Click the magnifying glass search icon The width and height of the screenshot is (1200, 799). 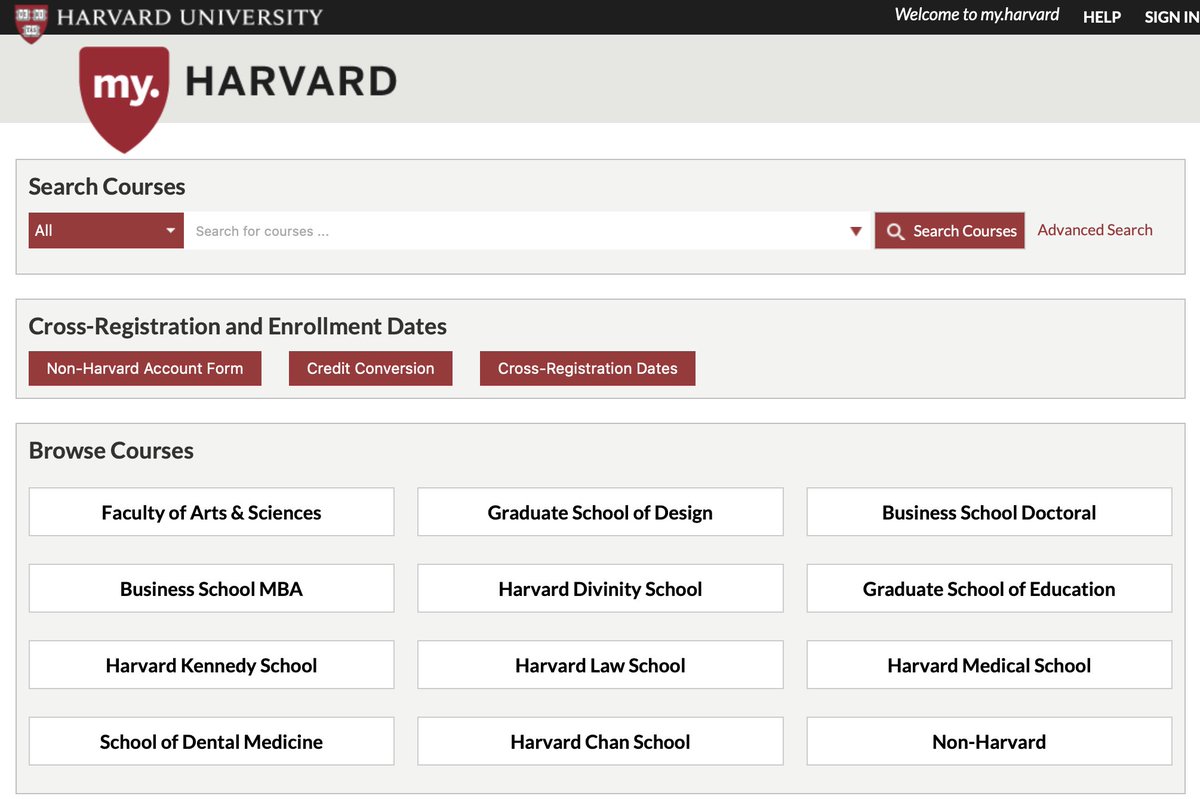tap(895, 231)
